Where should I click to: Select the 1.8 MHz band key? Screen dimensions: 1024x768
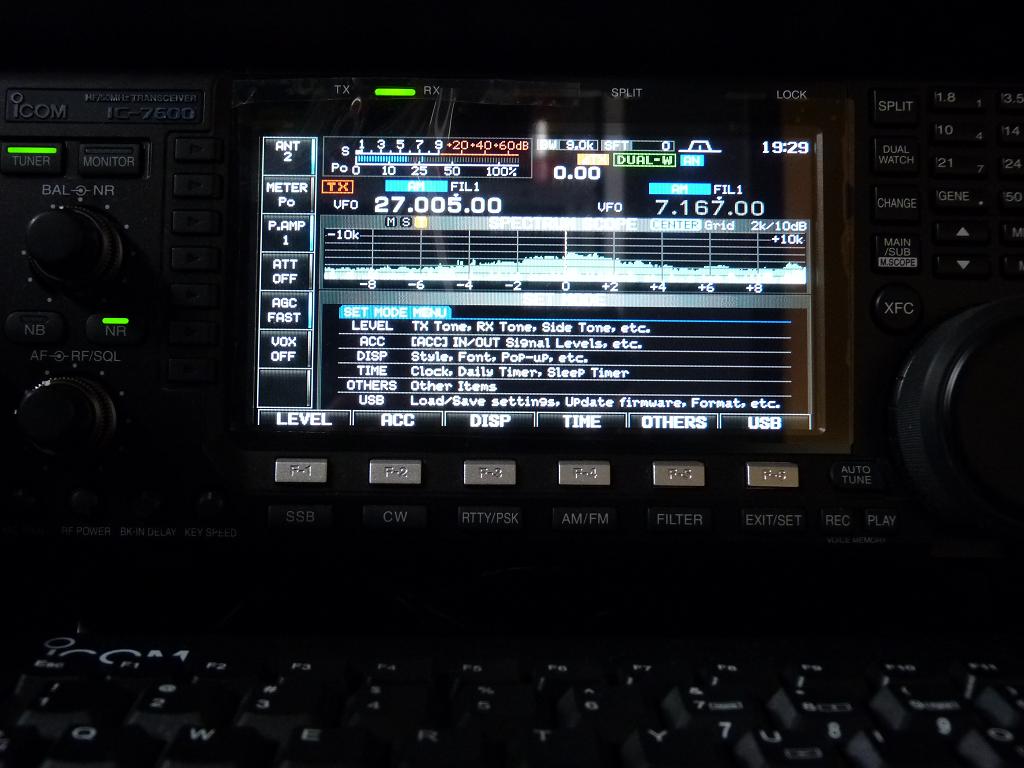[x=958, y=99]
